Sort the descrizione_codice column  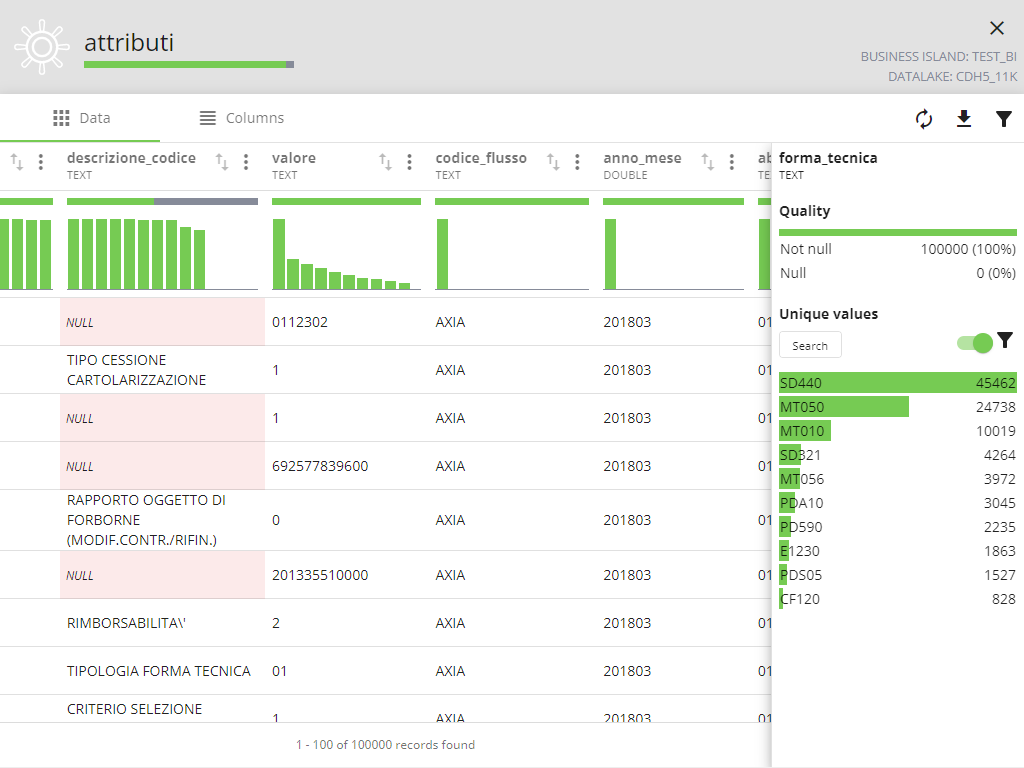[x=223, y=162]
